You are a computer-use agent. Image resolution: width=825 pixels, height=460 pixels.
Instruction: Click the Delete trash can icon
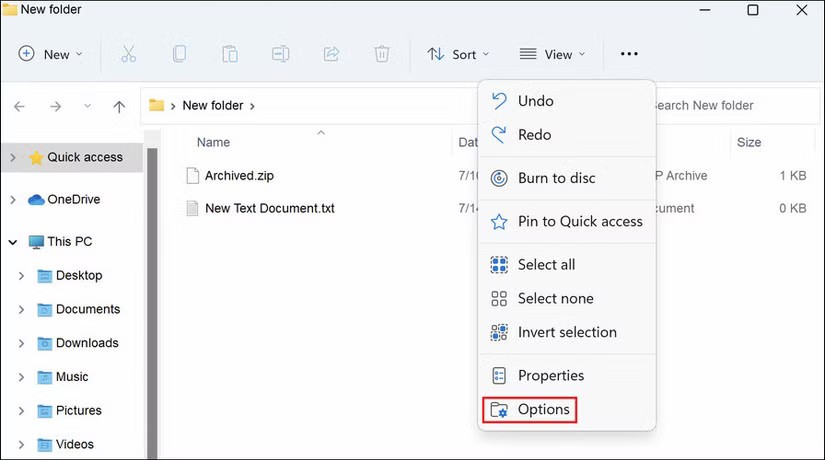(x=382, y=54)
